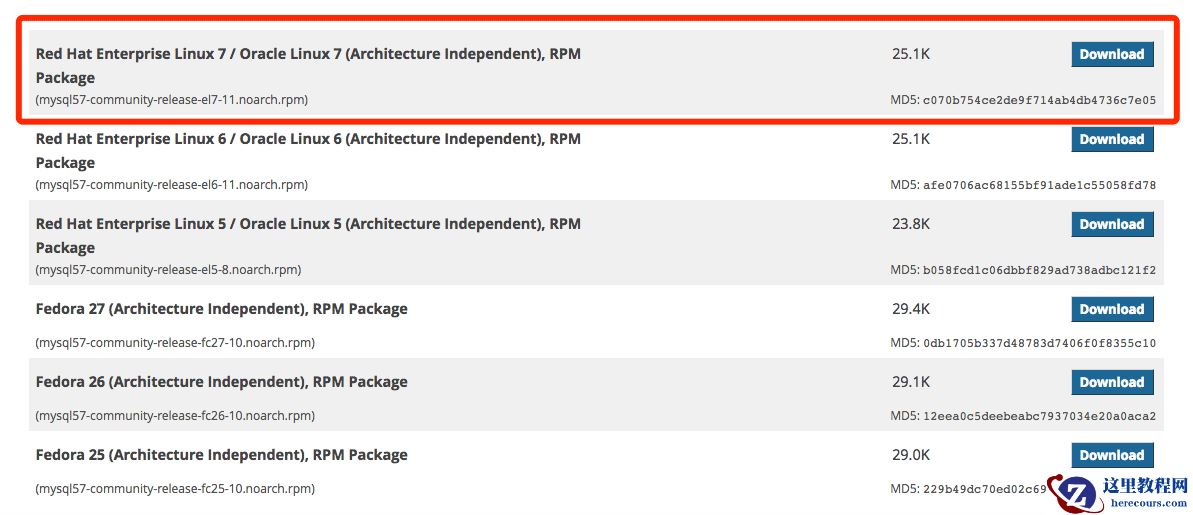Screen dimensions: 1193x515
Task: Download the Red Hat Enterprise Linux 6 package
Action: 1112,139
